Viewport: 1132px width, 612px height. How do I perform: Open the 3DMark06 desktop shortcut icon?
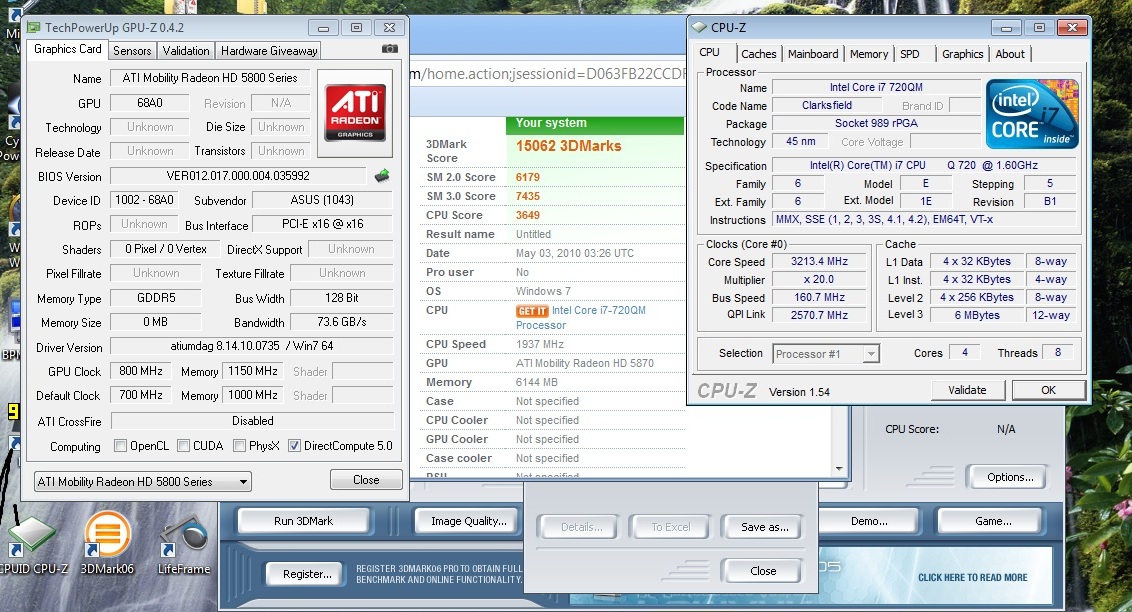(x=107, y=535)
